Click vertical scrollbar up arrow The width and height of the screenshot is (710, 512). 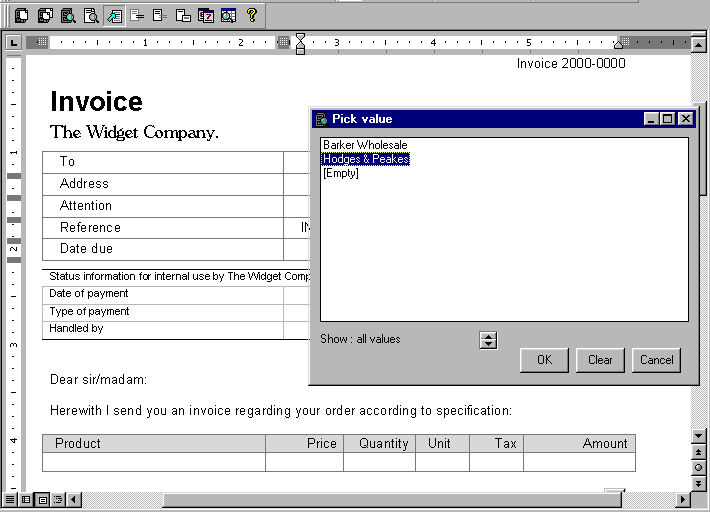698,45
